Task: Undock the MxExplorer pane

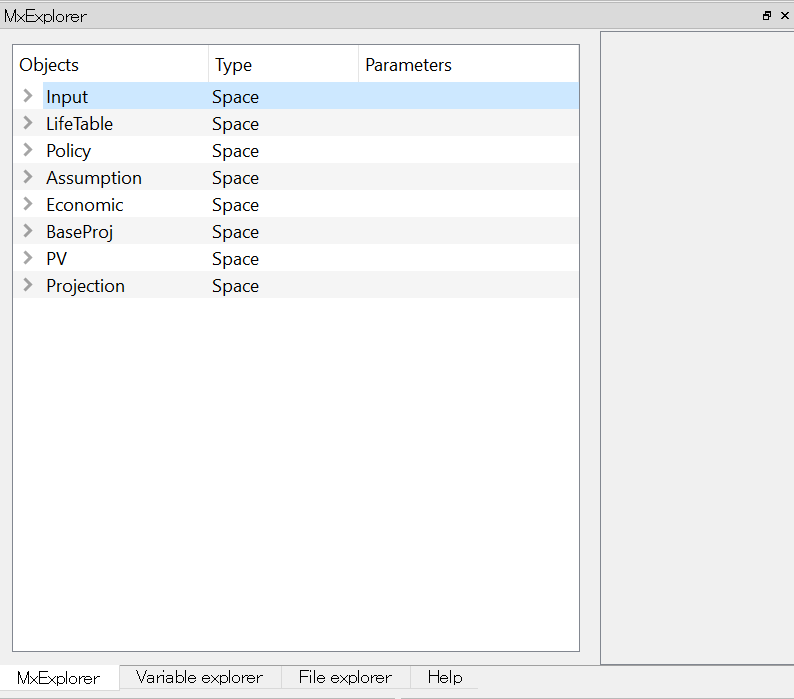Action: [x=767, y=16]
